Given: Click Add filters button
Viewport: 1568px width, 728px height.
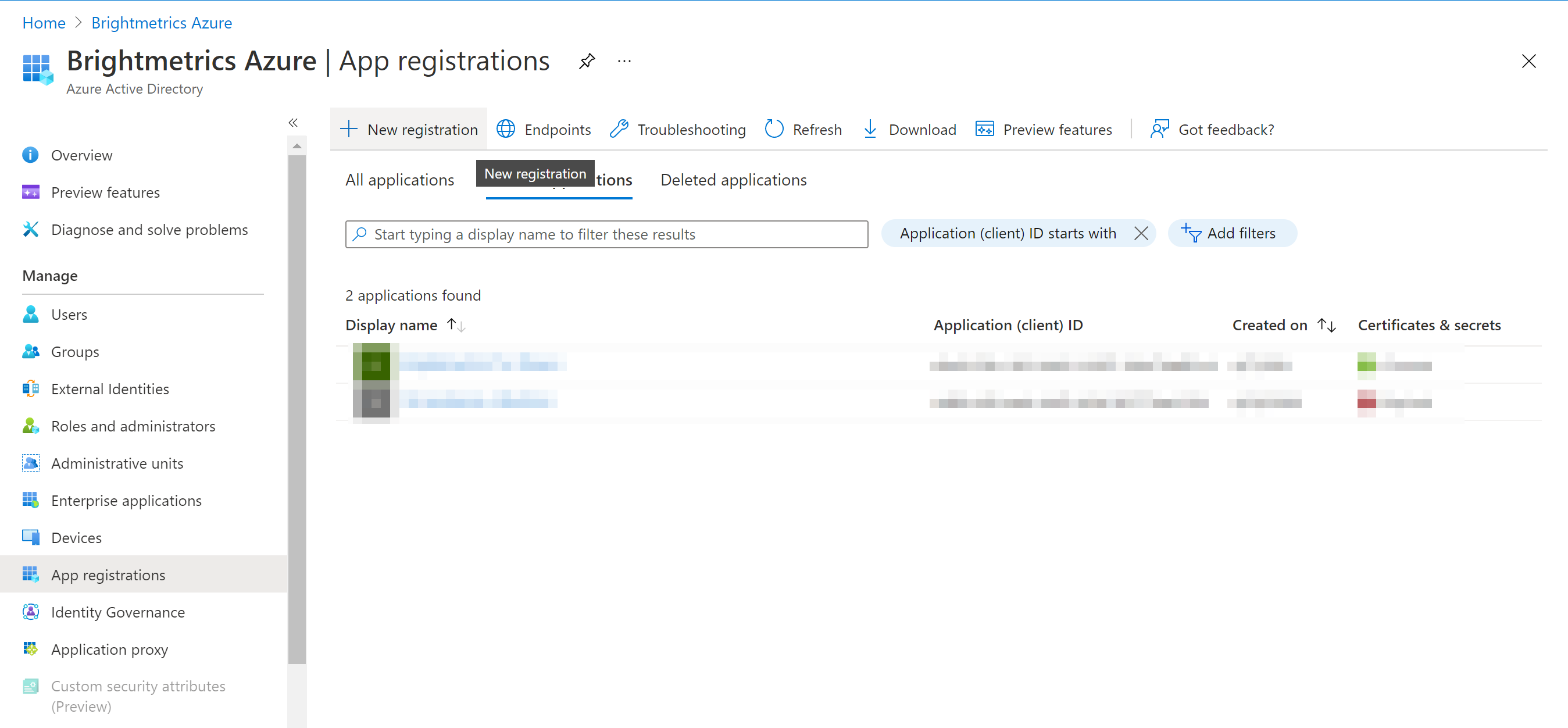Looking at the screenshot, I should tap(1232, 233).
